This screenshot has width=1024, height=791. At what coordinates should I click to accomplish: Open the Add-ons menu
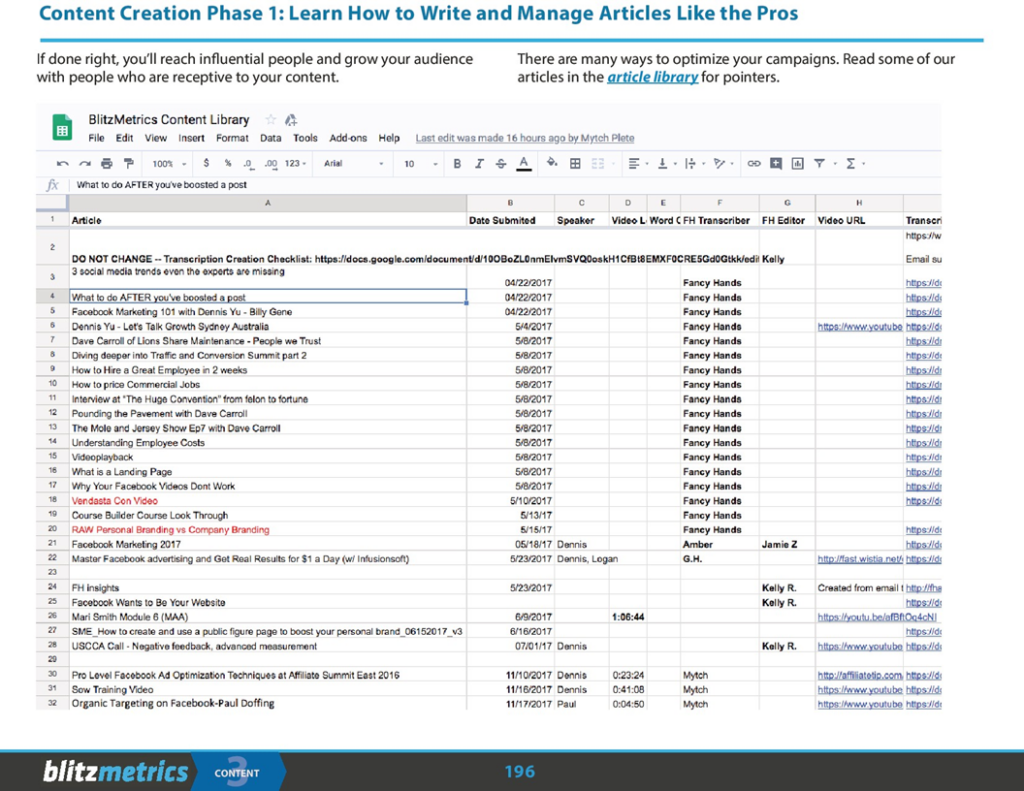[x=348, y=138]
